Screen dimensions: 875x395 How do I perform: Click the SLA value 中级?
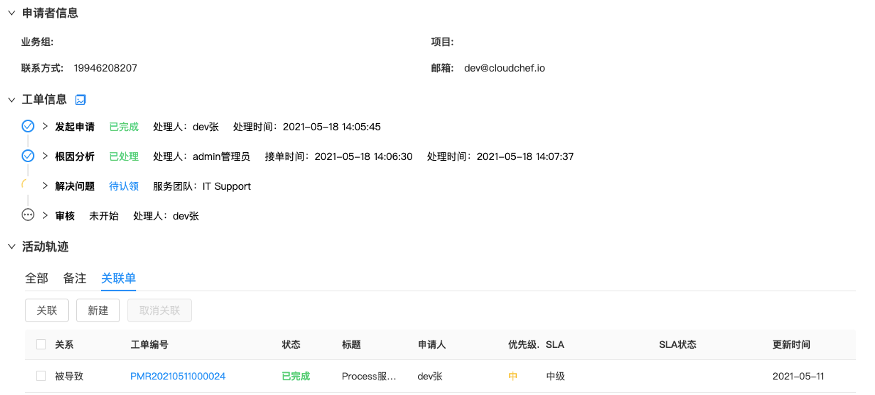pos(555,377)
